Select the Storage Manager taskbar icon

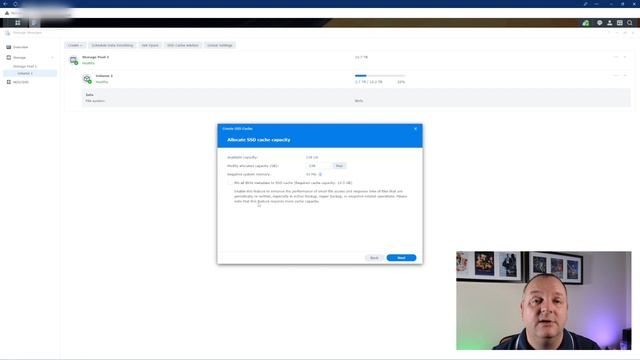click(34, 23)
